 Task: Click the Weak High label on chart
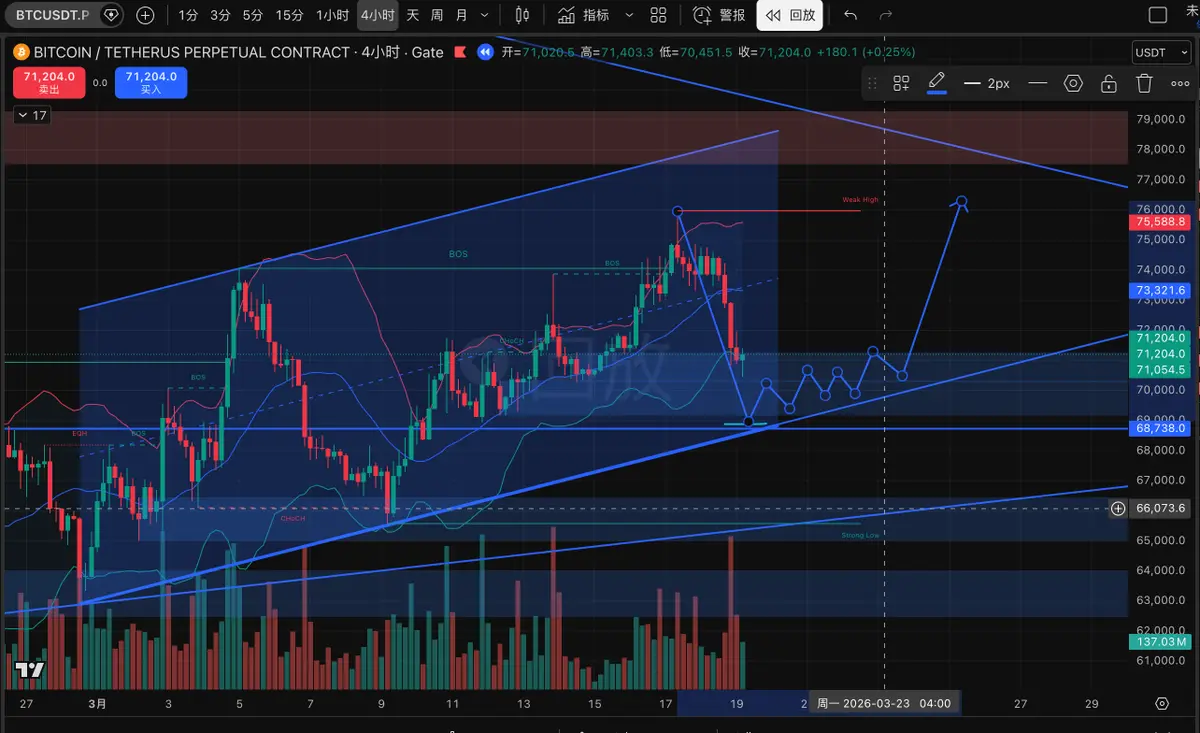point(860,200)
